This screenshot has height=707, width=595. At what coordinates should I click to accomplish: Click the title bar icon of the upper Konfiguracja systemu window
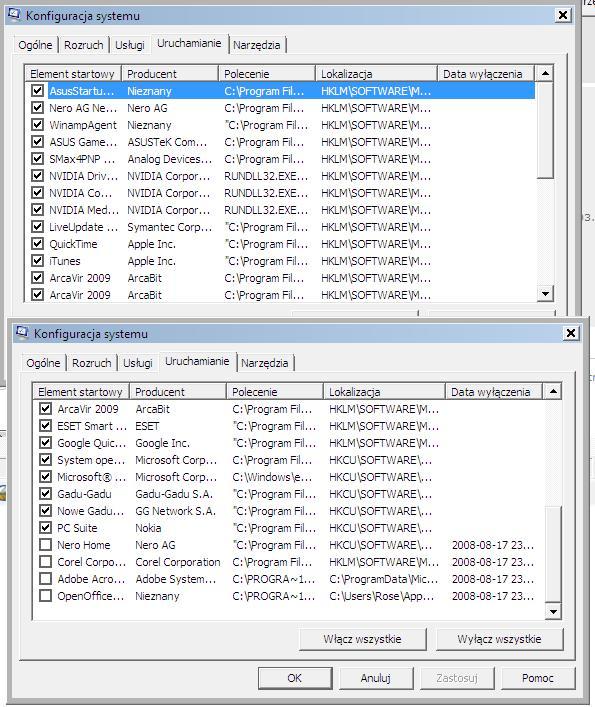tap(14, 15)
